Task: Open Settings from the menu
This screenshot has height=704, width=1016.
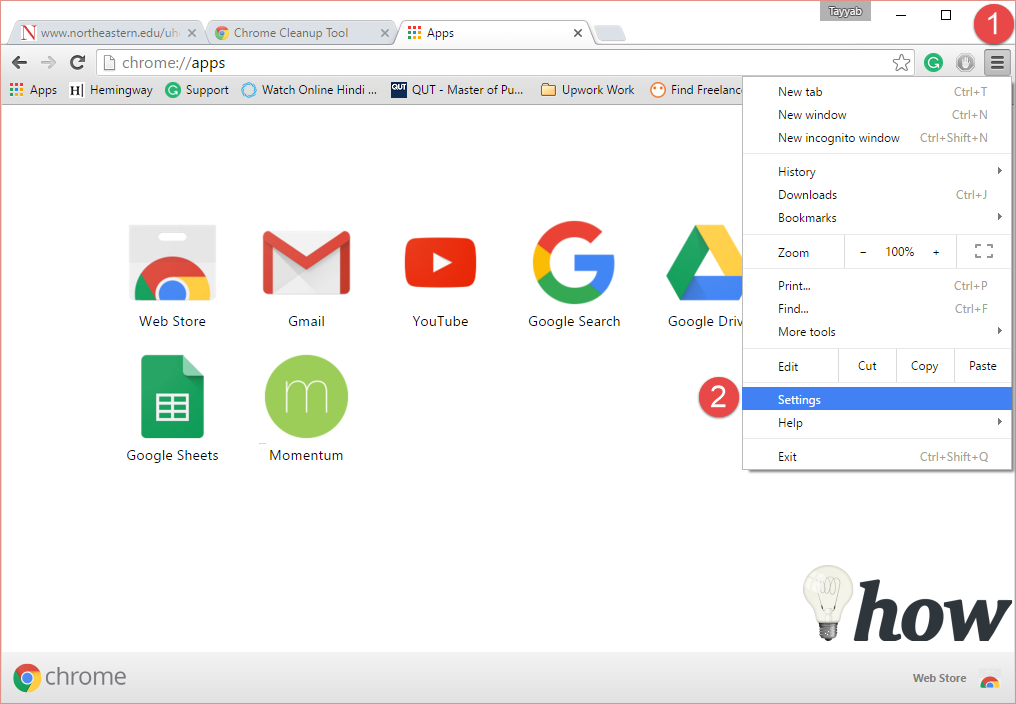Action: tap(877, 399)
